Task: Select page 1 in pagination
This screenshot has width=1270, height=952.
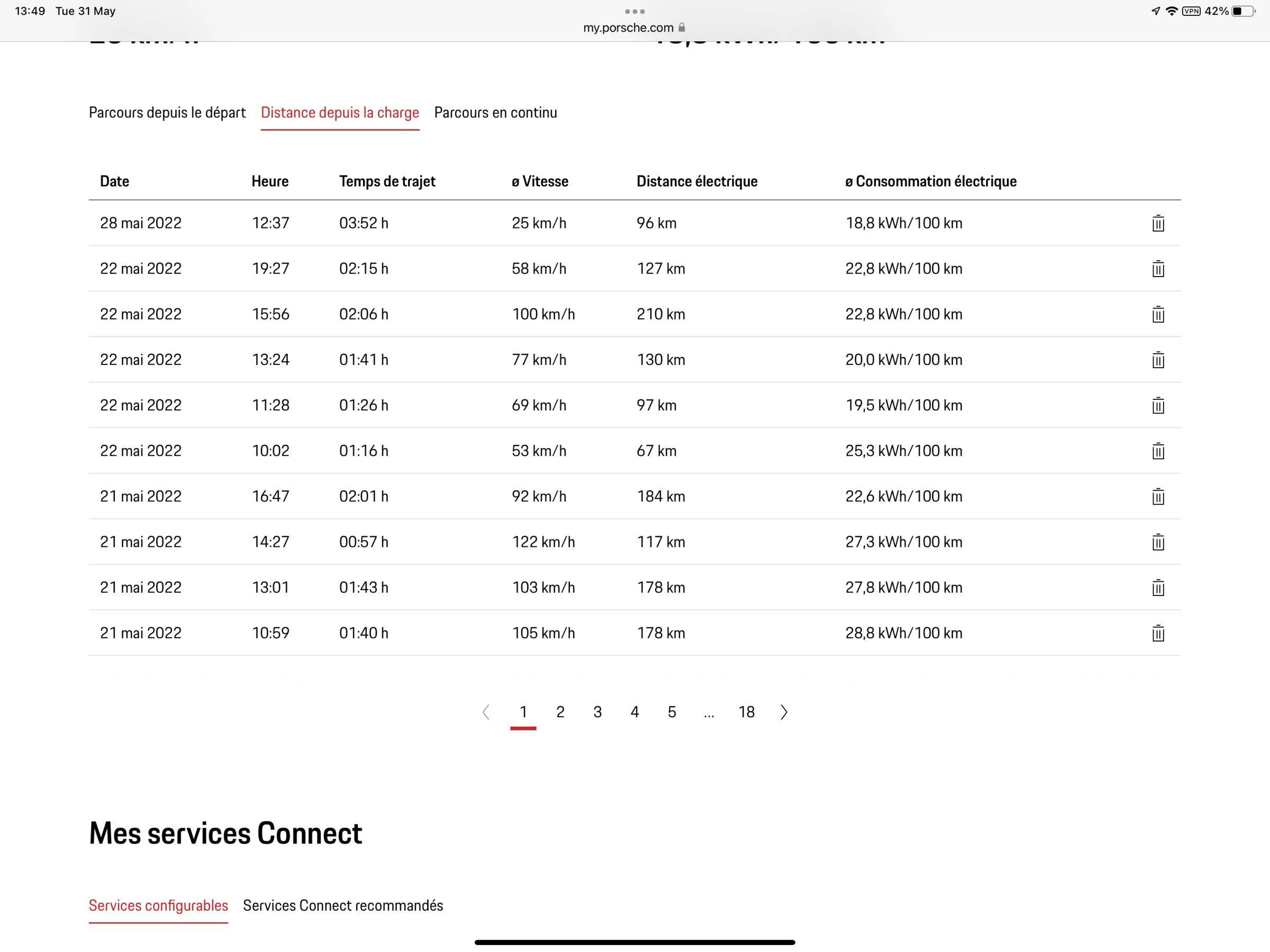Action: coord(523,712)
